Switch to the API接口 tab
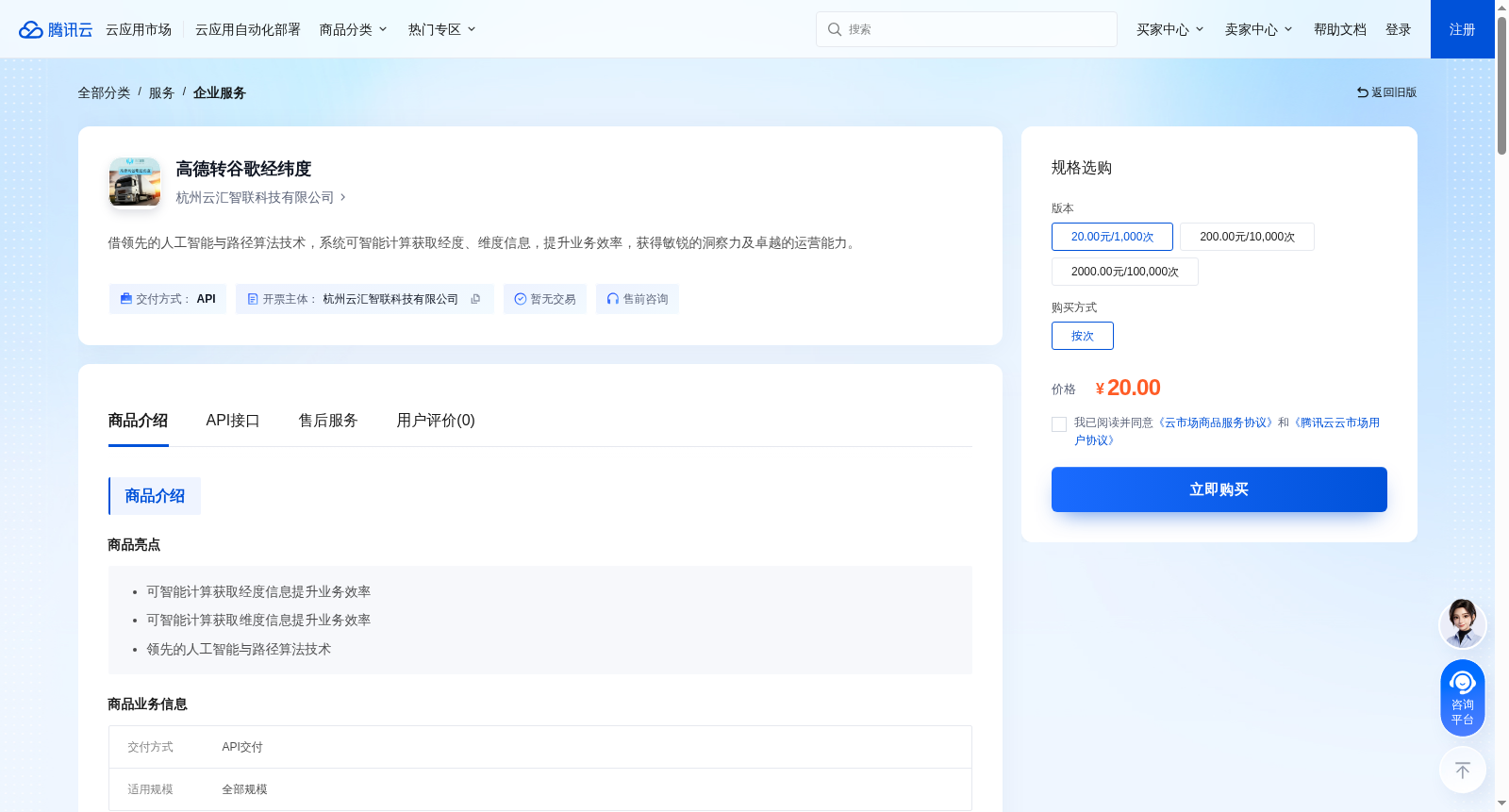The height and width of the screenshot is (812, 1509). click(233, 421)
